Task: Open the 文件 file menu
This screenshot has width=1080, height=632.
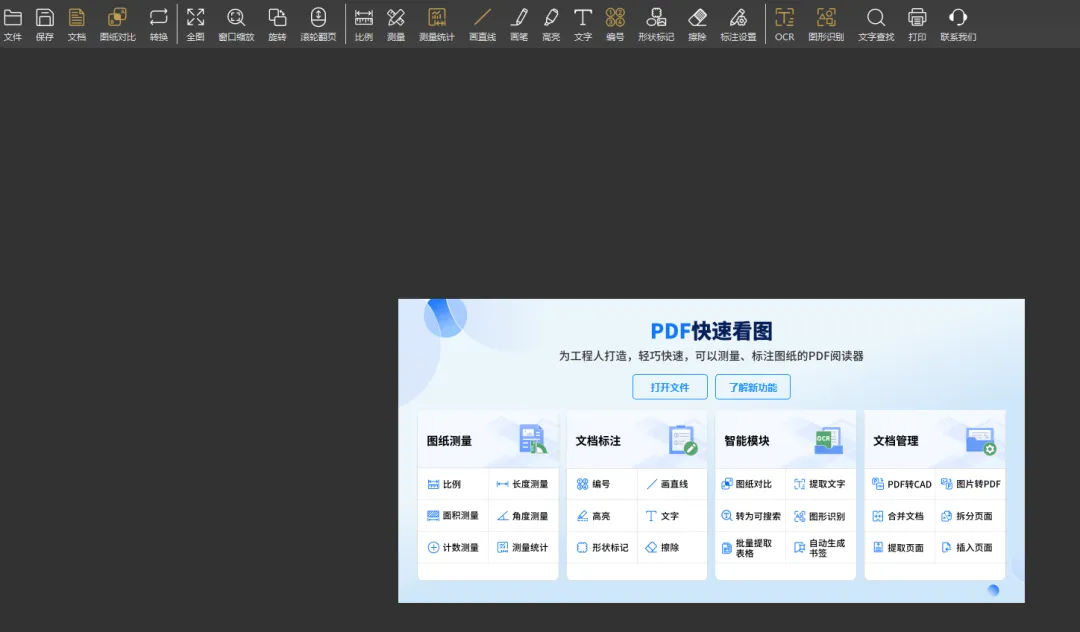Action: tap(13, 24)
